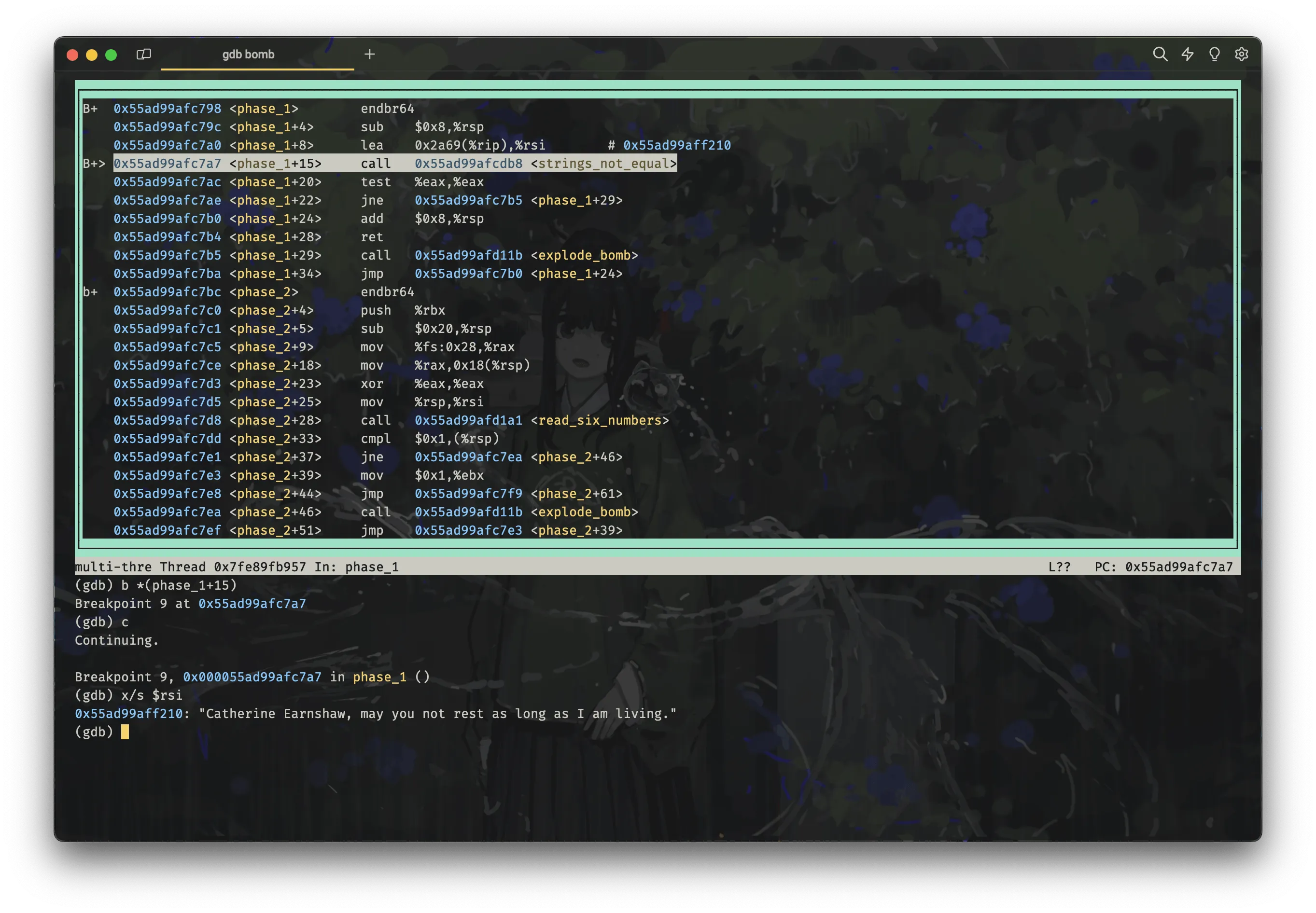Click the read_six_numbers call line
The width and height of the screenshot is (1316, 913).
[515, 420]
